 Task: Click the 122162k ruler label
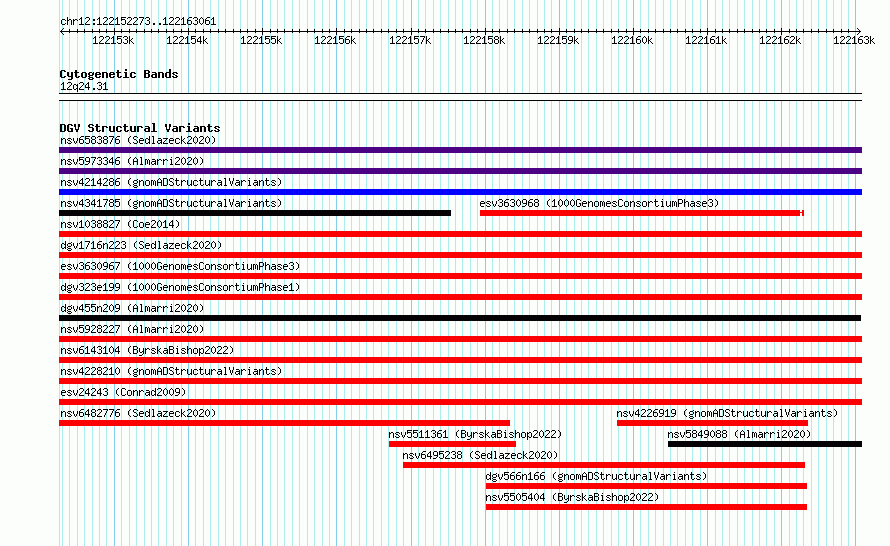780,40
